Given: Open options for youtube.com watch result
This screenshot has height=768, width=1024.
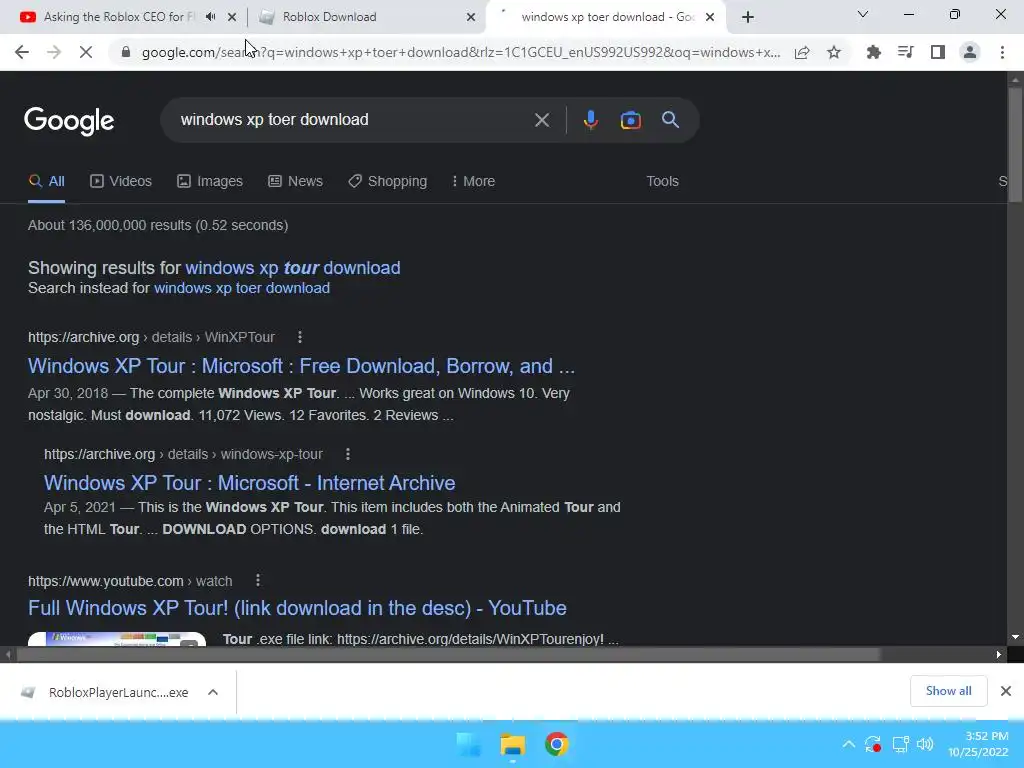Looking at the screenshot, I should point(258,580).
